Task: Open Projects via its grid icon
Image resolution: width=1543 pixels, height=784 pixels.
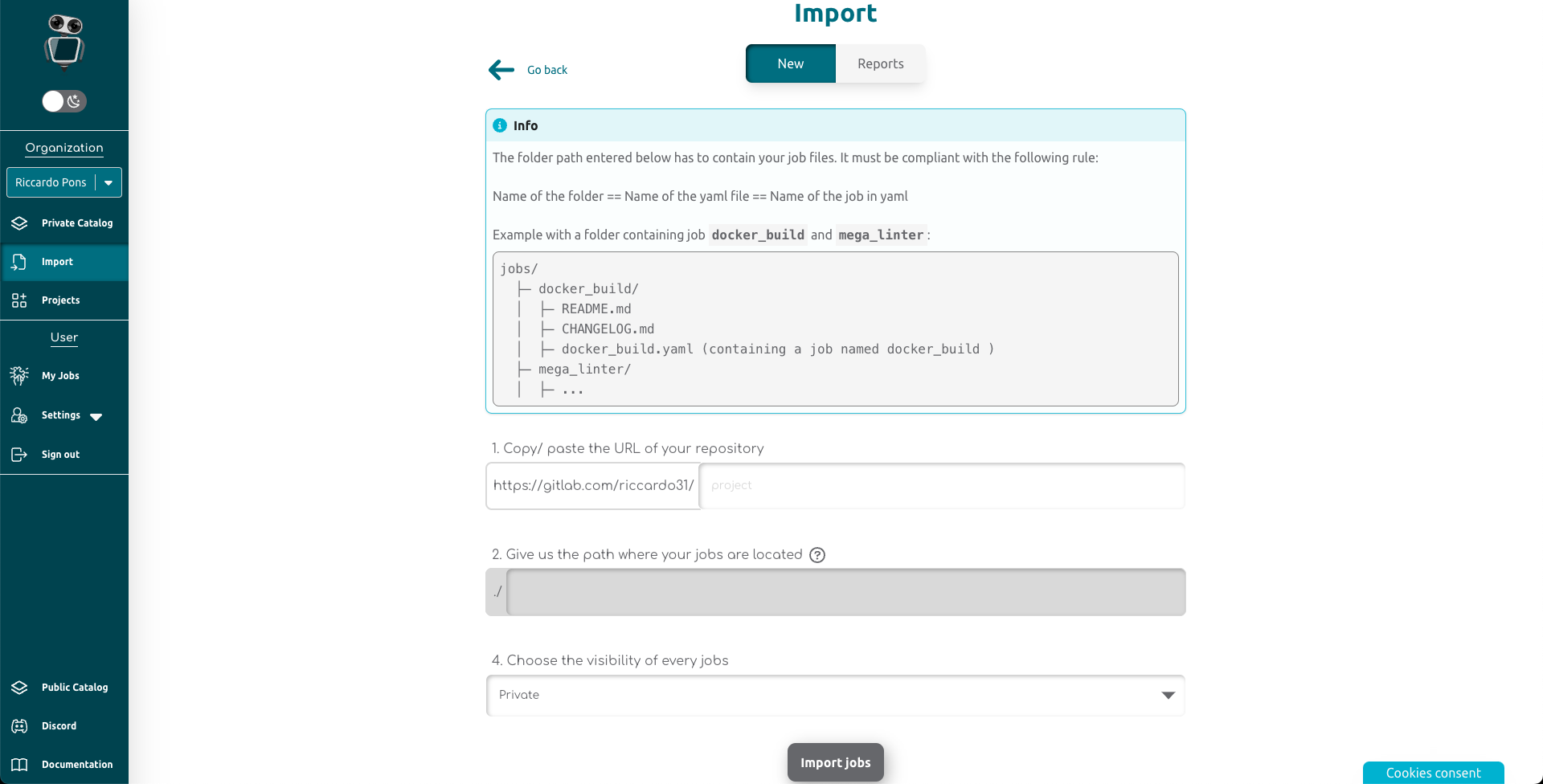Action: point(18,300)
